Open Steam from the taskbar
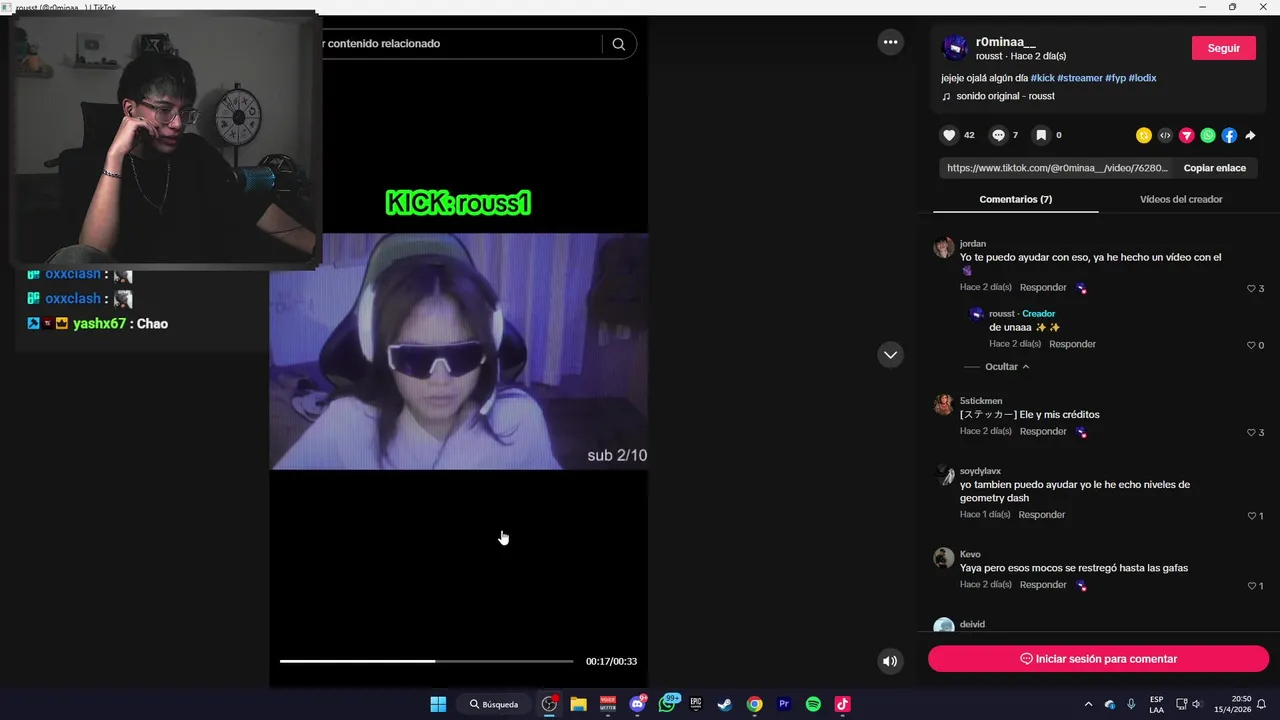Screen dimensions: 1280x720 point(725,704)
